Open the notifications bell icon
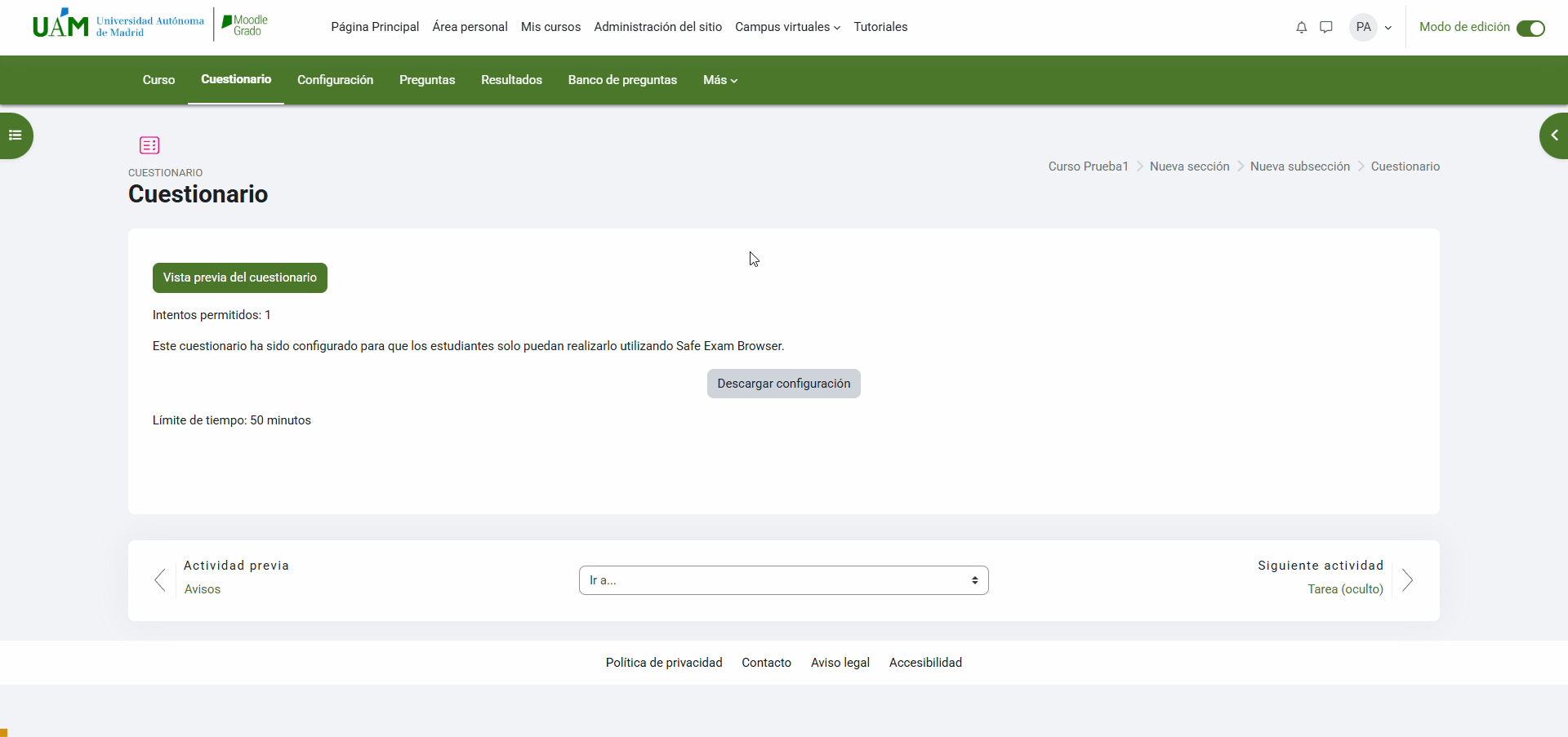Viewport: 1568px width, 737px height. tap(1301, 28)
